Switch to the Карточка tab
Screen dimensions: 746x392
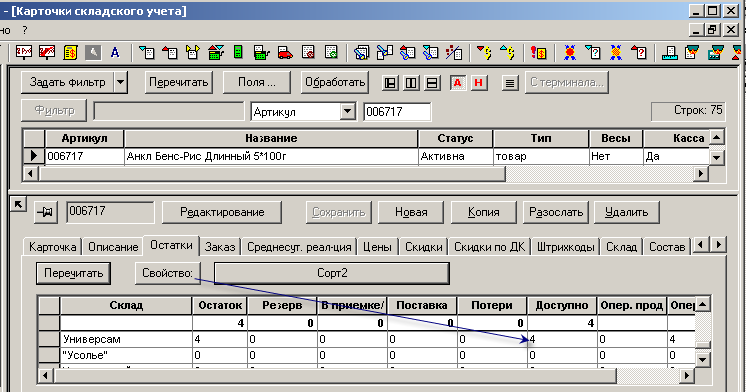pyautogui.click(x=52, y=247)
